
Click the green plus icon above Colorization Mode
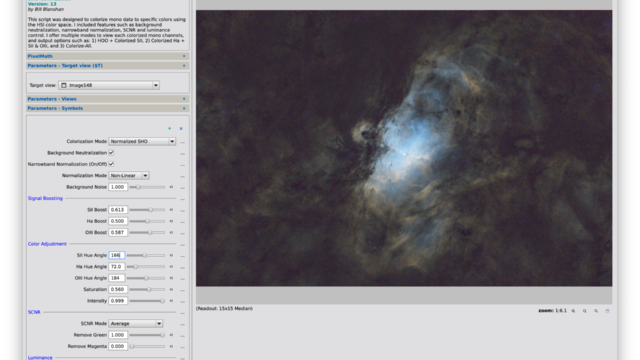coord(169,129)
